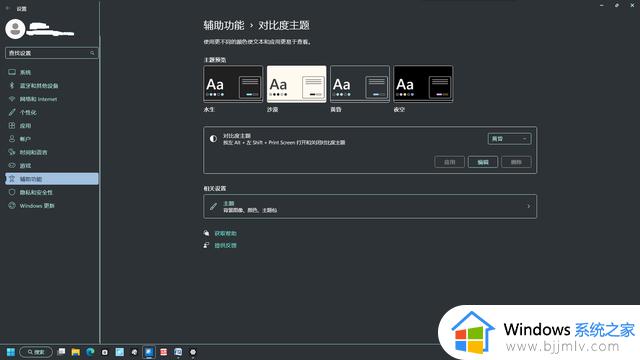
Task: Select the 沙漠 light theme preview
Action: tap(296, 84)
